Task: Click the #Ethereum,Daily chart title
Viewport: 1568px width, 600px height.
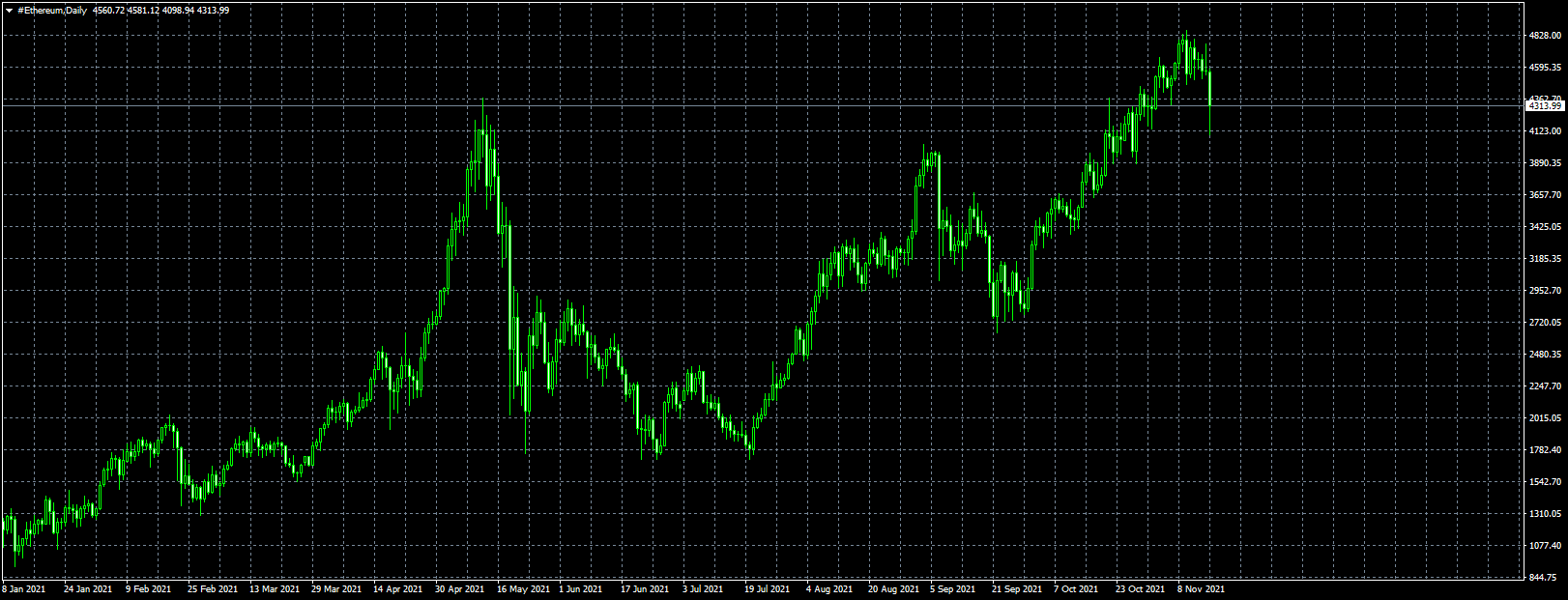Action: 52,10
